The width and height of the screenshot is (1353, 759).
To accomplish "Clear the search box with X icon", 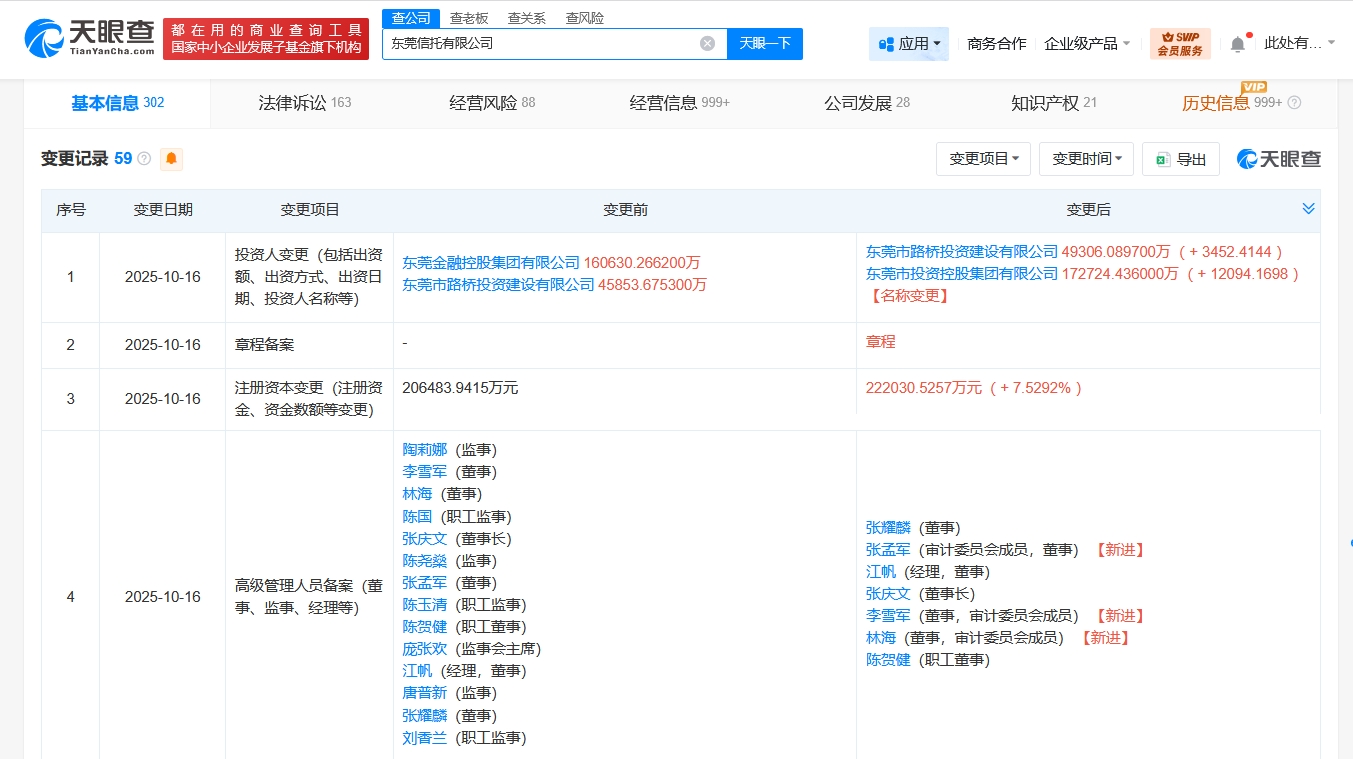I will pos(707,44).
